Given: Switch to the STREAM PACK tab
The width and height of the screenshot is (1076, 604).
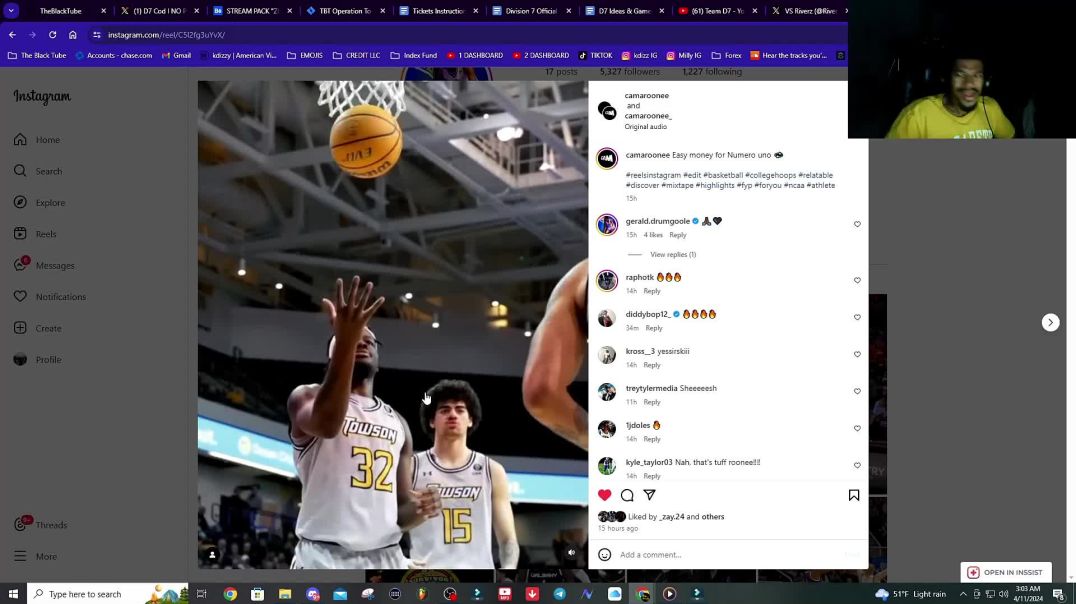Looking at the screenshot, I should coord(251,10).
